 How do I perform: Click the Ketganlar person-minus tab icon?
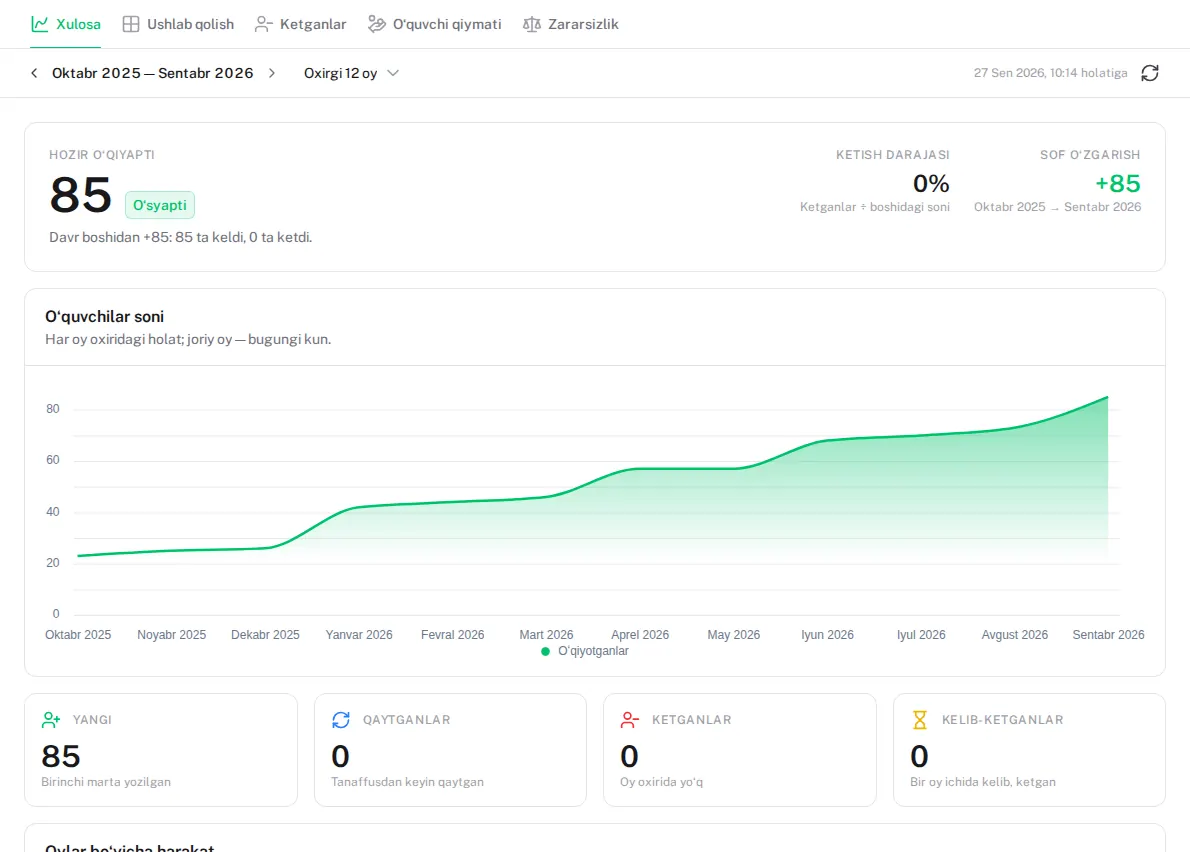point(263,24)
